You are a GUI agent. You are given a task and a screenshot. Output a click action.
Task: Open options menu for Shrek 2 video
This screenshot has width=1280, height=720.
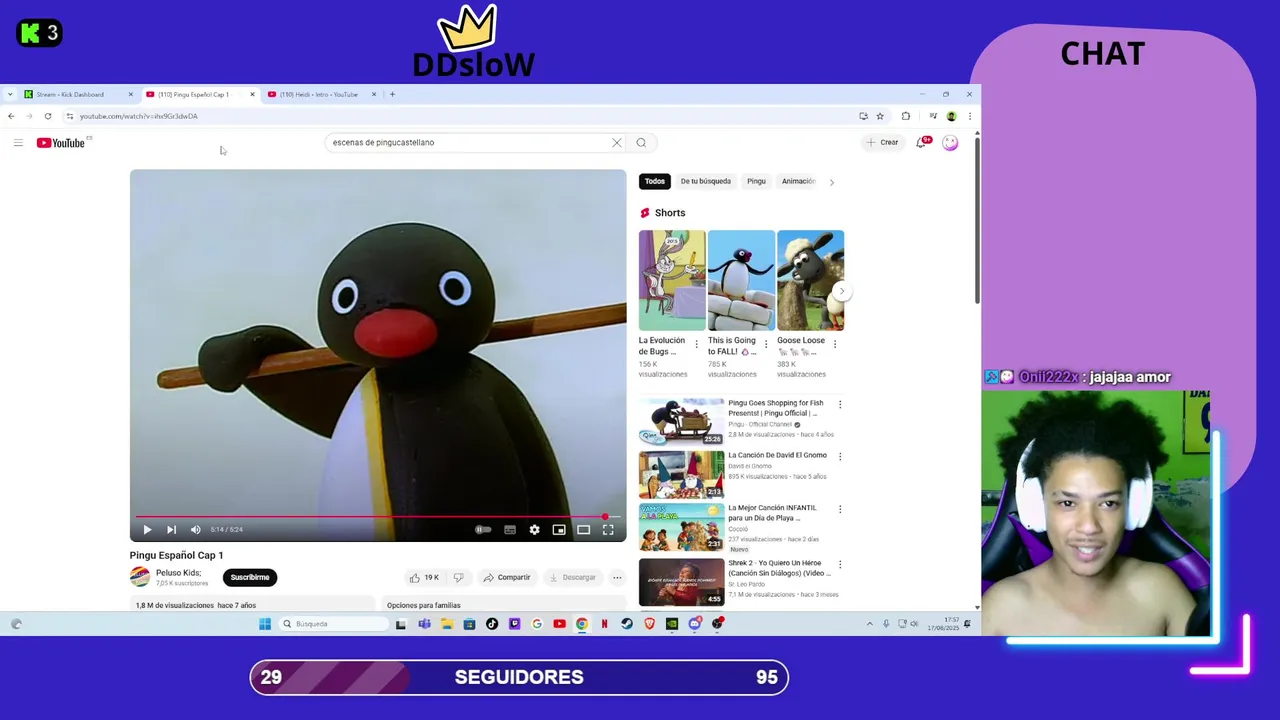point(840,565)
